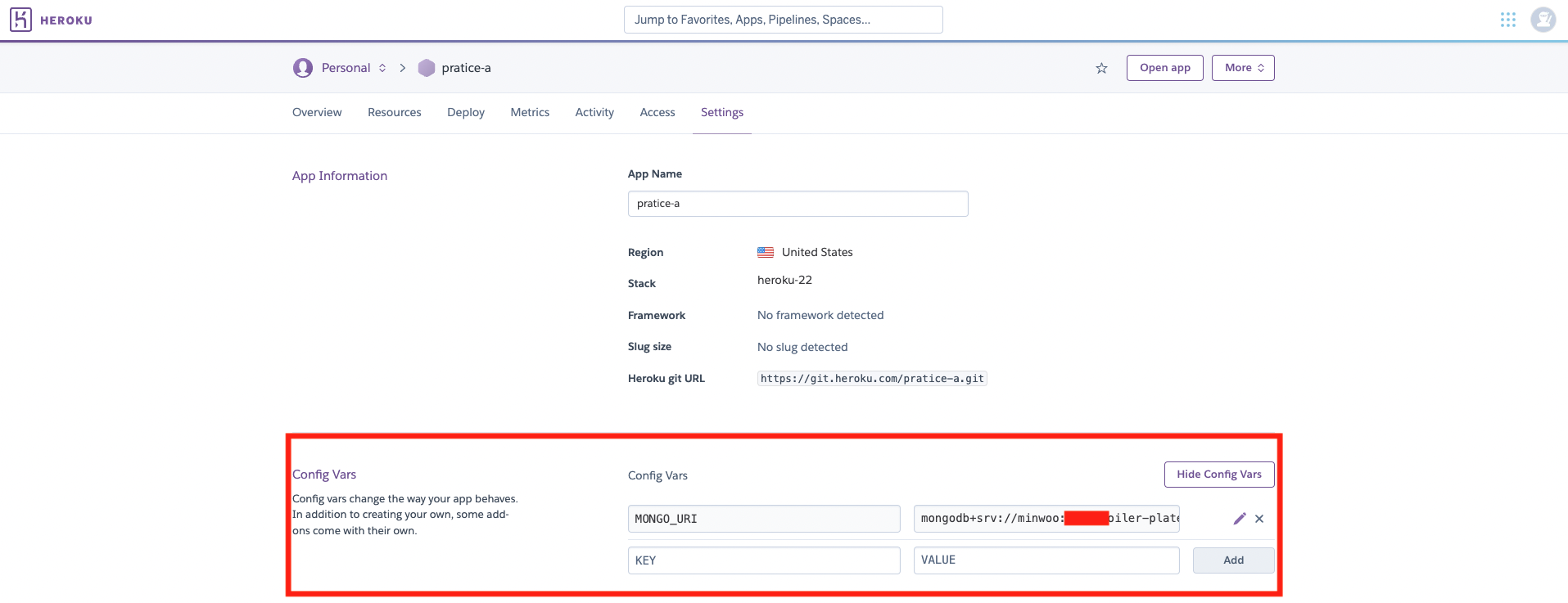The width and height of the screenshot is (1568, 603).
Task: Click the MONGO_URI key field
Action: 764,519
